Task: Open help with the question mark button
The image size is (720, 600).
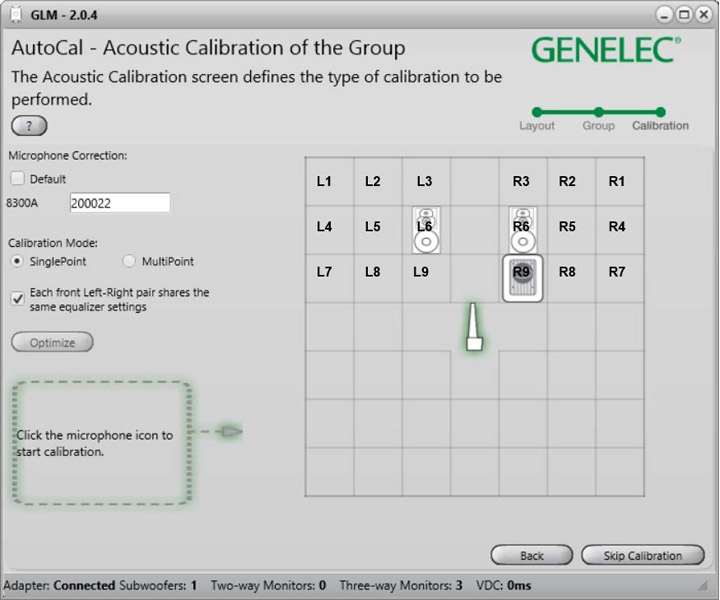Action: [x=29, y=126]
